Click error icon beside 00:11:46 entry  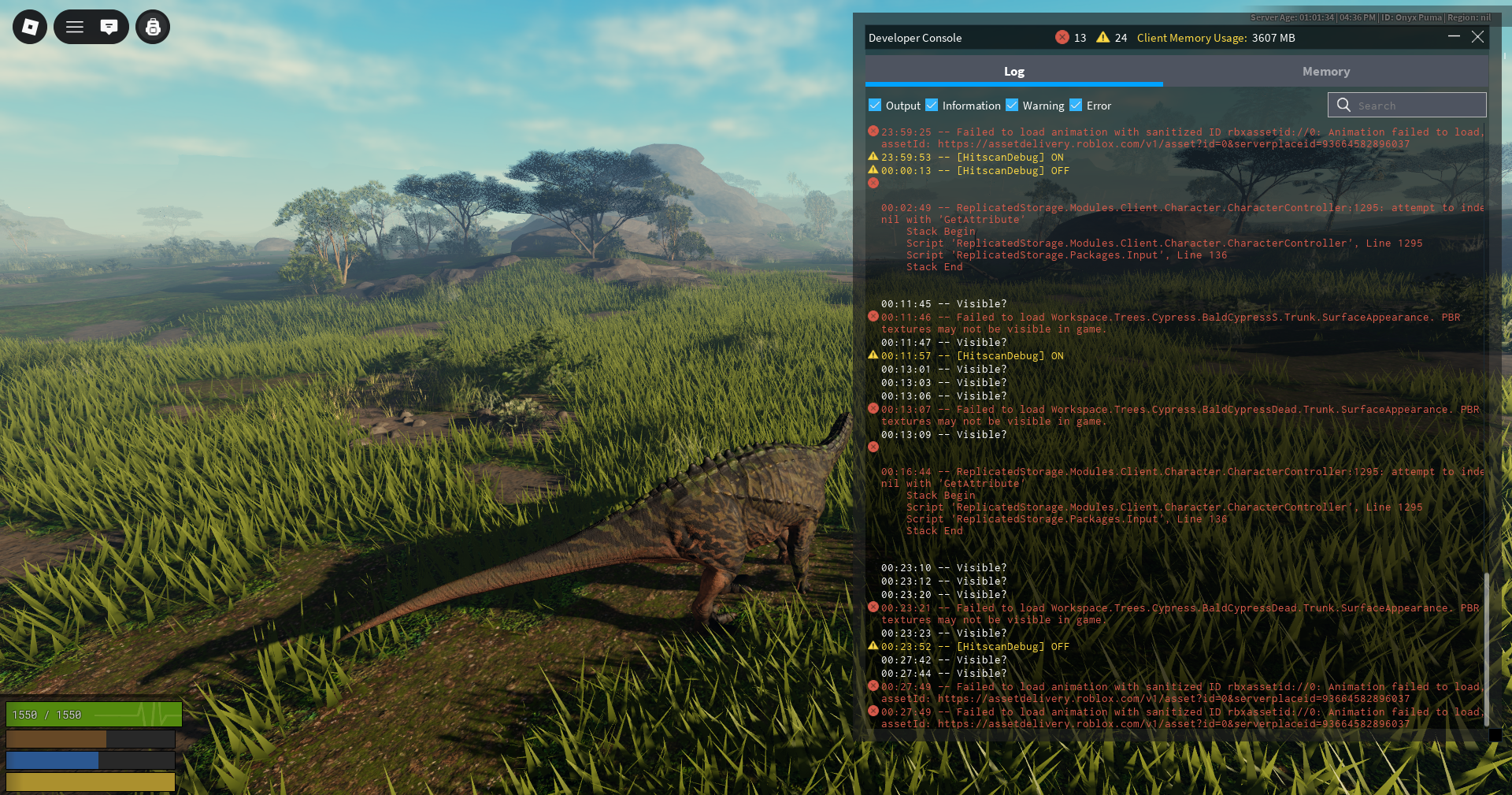click(873, 316)
